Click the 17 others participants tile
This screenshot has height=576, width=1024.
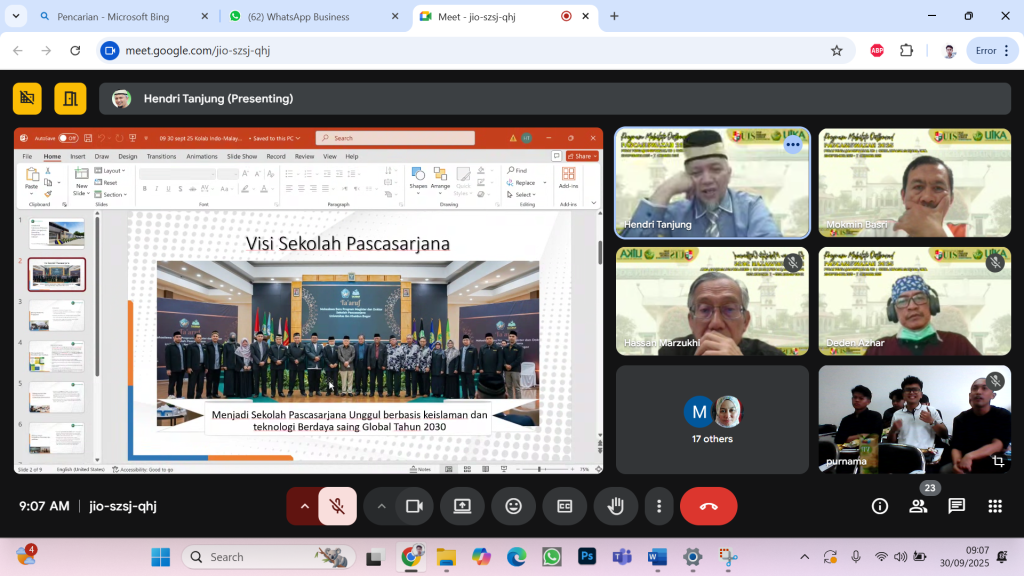[712, 419]
